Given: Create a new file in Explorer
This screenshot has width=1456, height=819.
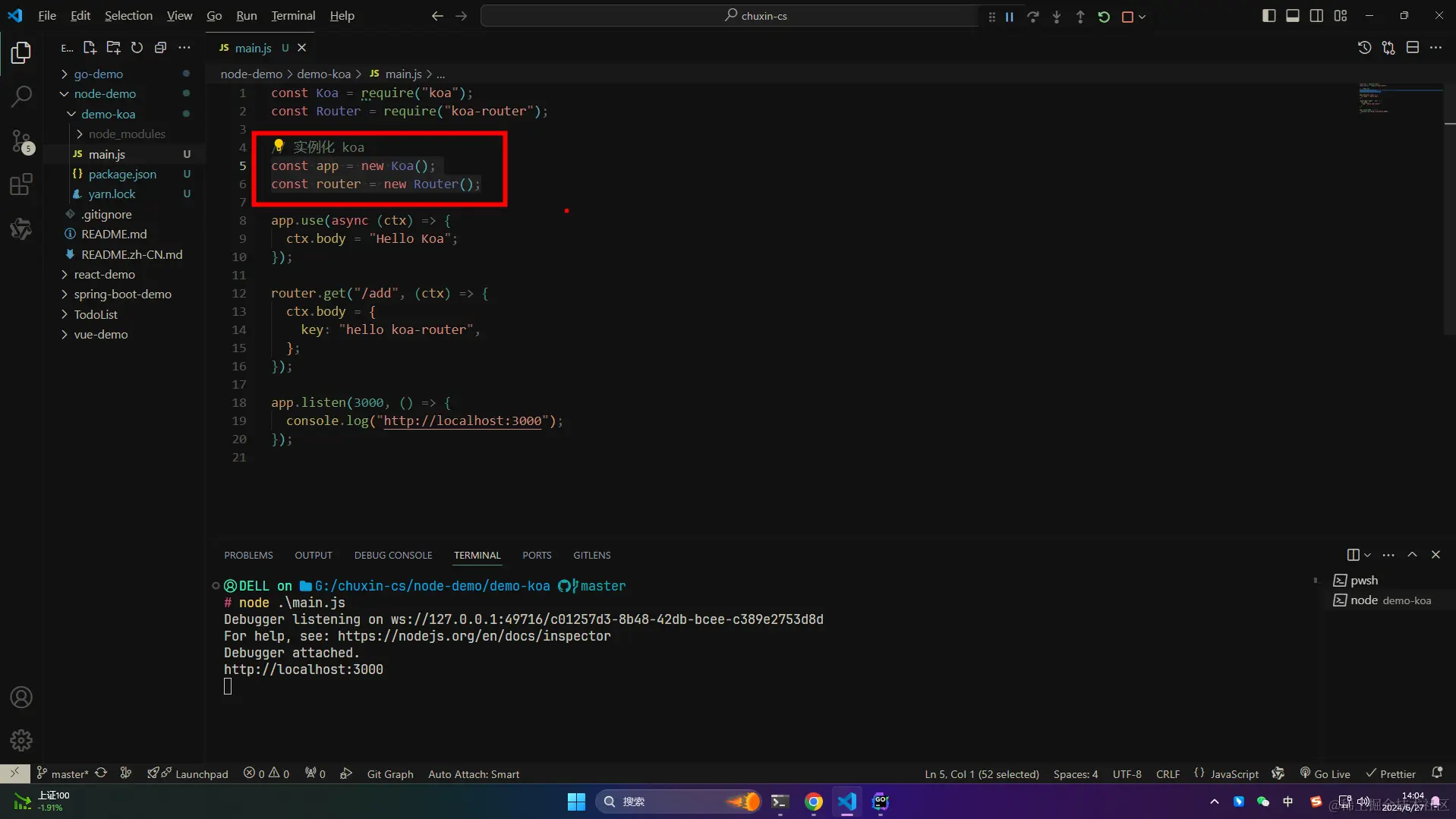Looking at the screenshot, I should pyautogui.click(x=90, y=48).
